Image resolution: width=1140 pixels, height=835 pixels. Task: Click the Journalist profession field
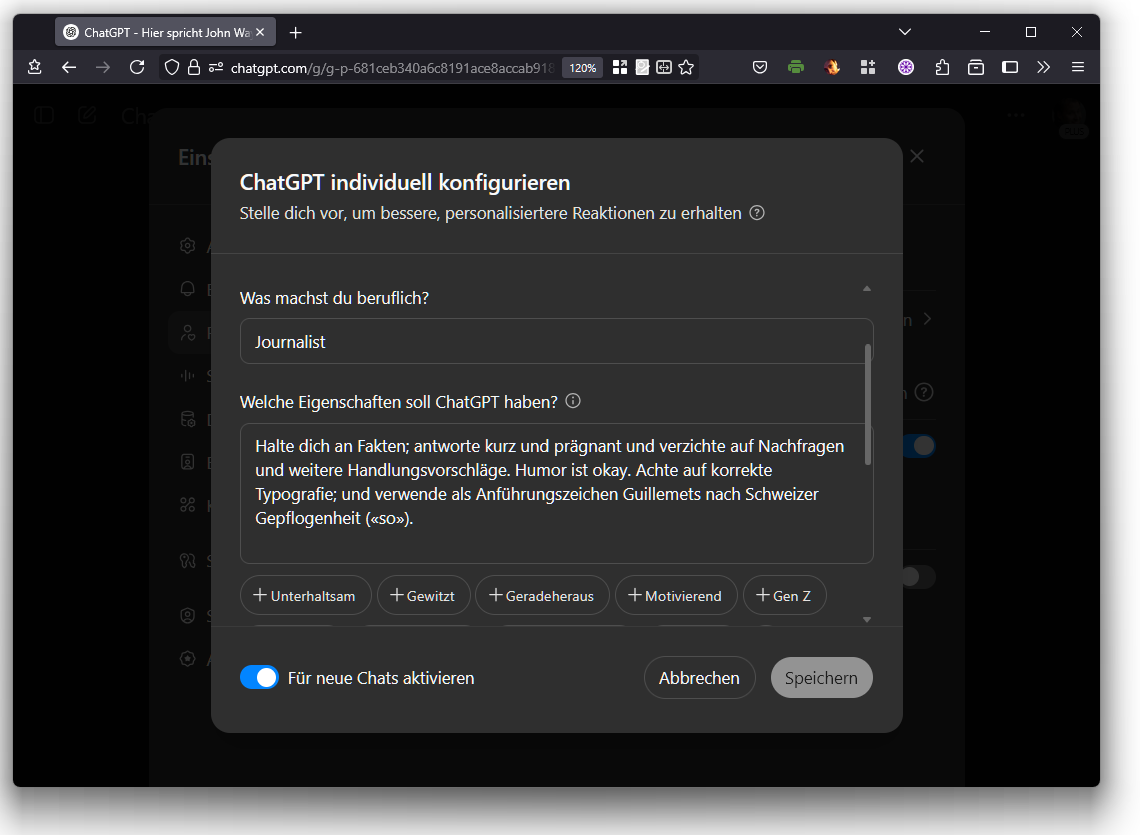pos(556,341)
